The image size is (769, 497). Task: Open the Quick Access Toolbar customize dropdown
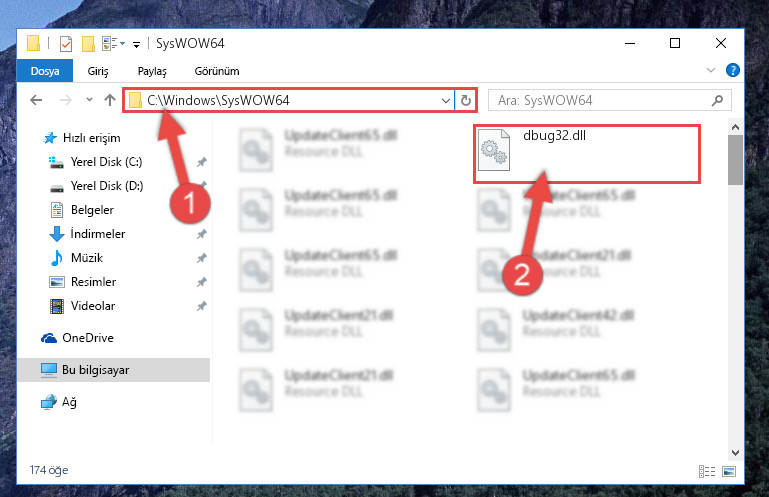click(136, 45)
